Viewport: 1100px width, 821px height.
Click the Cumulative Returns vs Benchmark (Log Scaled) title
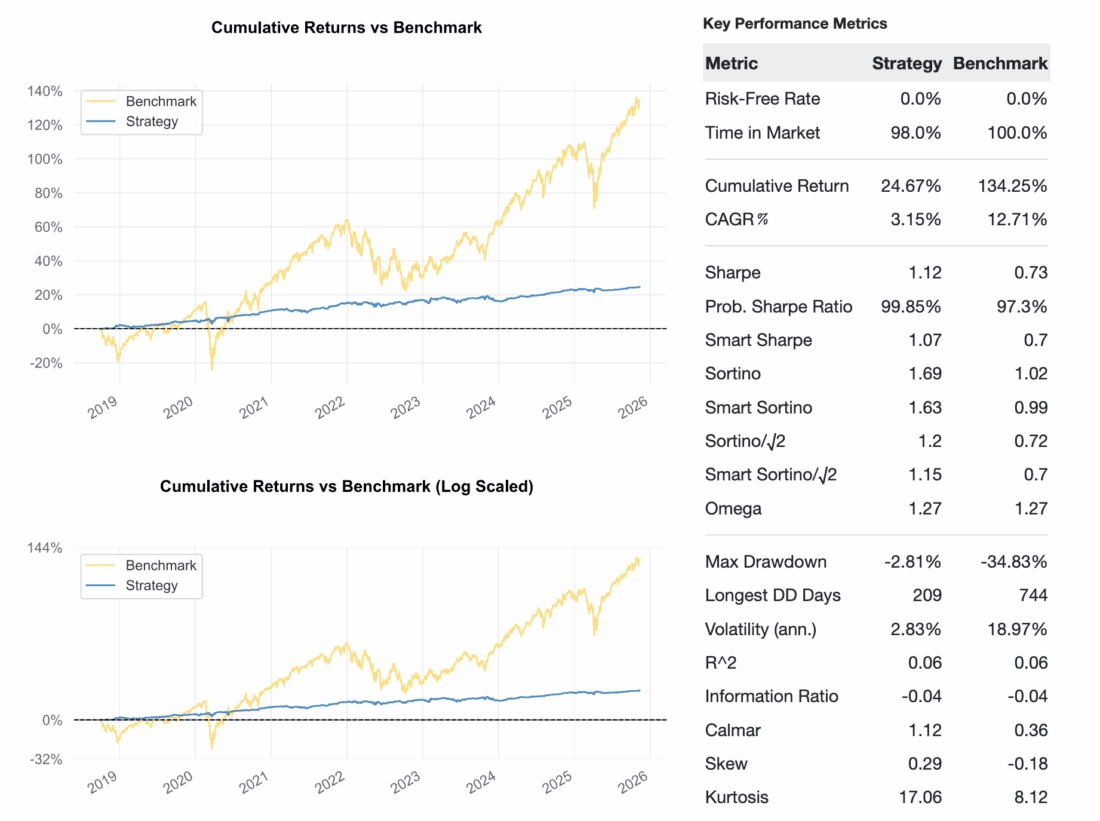[346, 487]
